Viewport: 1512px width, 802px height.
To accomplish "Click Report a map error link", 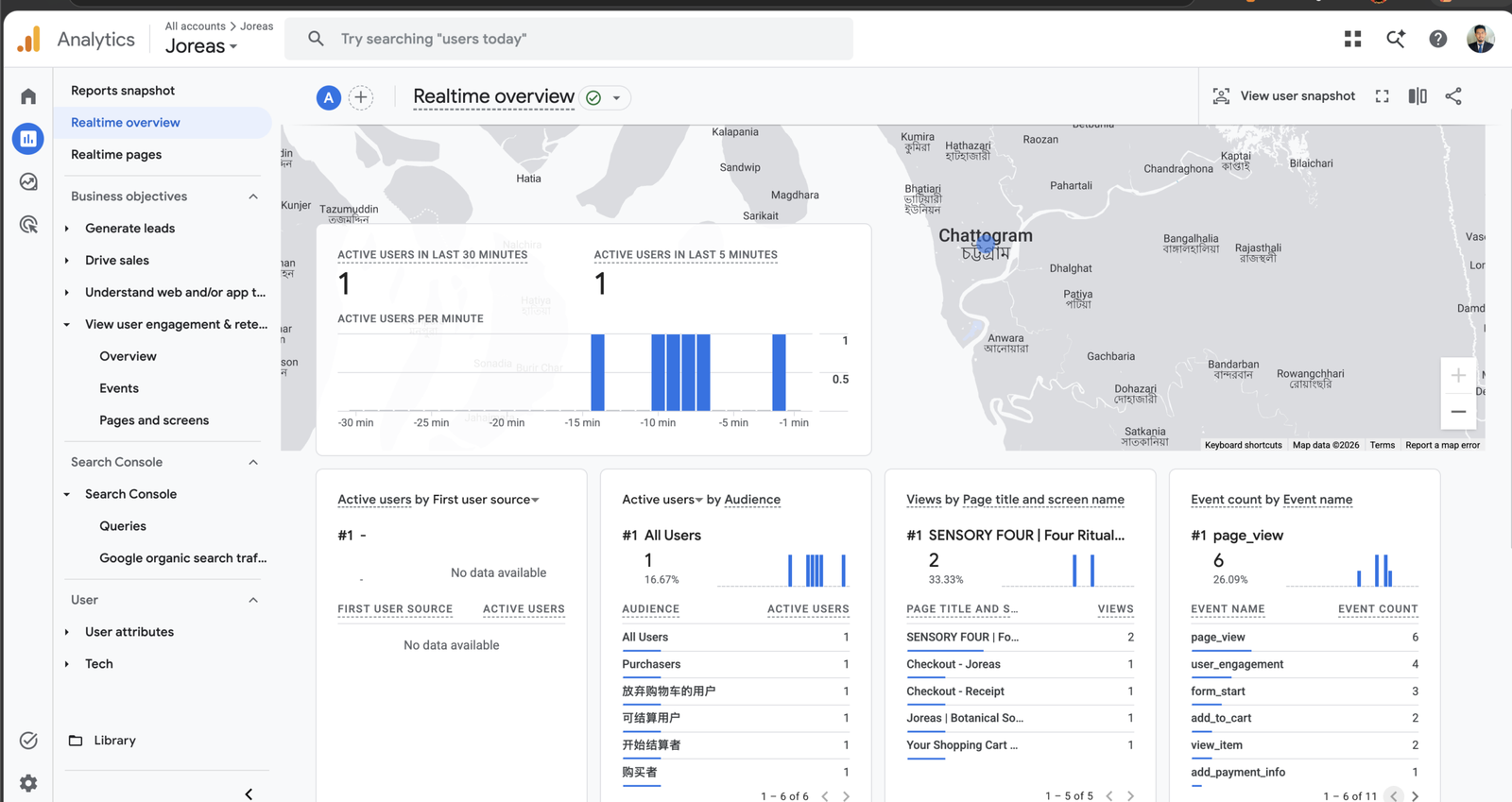I will click(1442, 445).
